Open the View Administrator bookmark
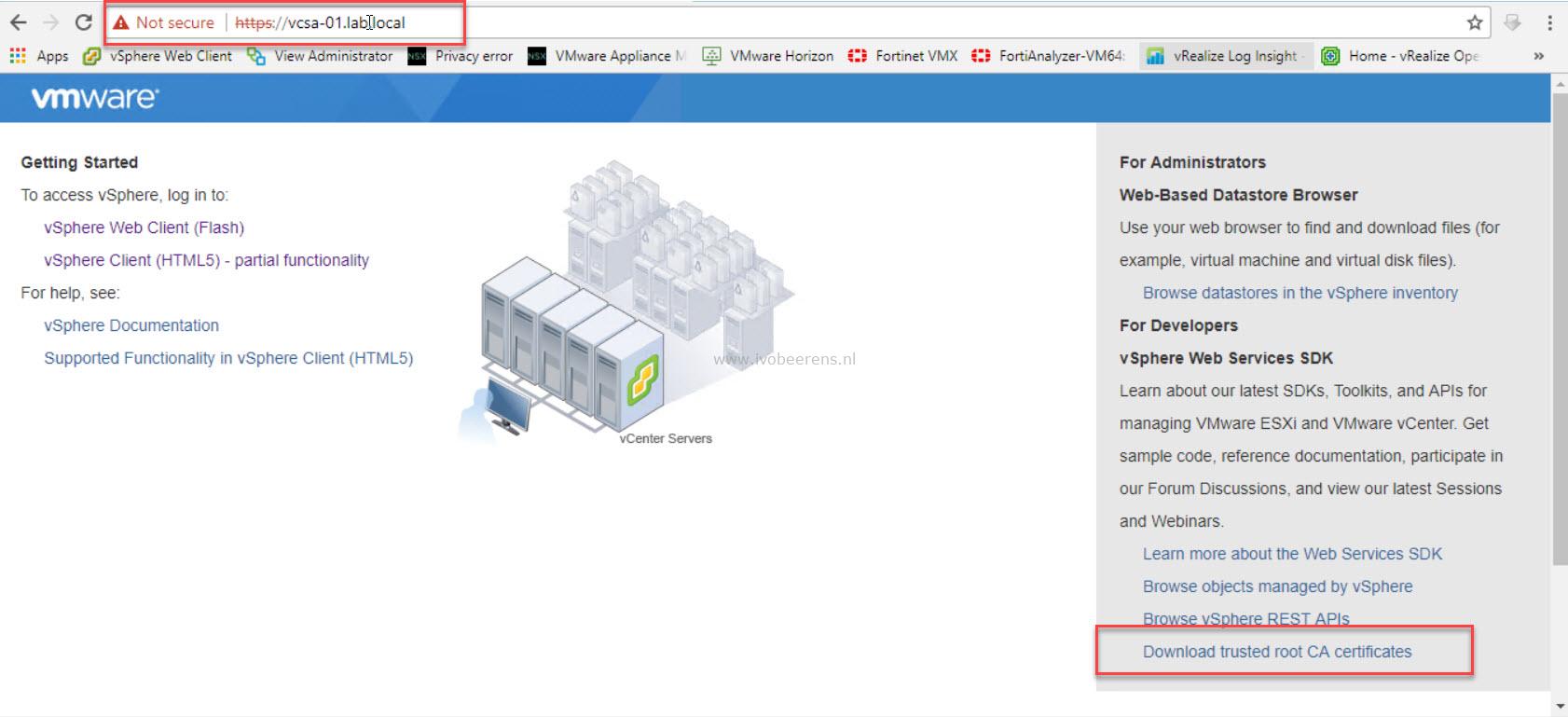Viewport: 1568px width, 717px height. 320,56
